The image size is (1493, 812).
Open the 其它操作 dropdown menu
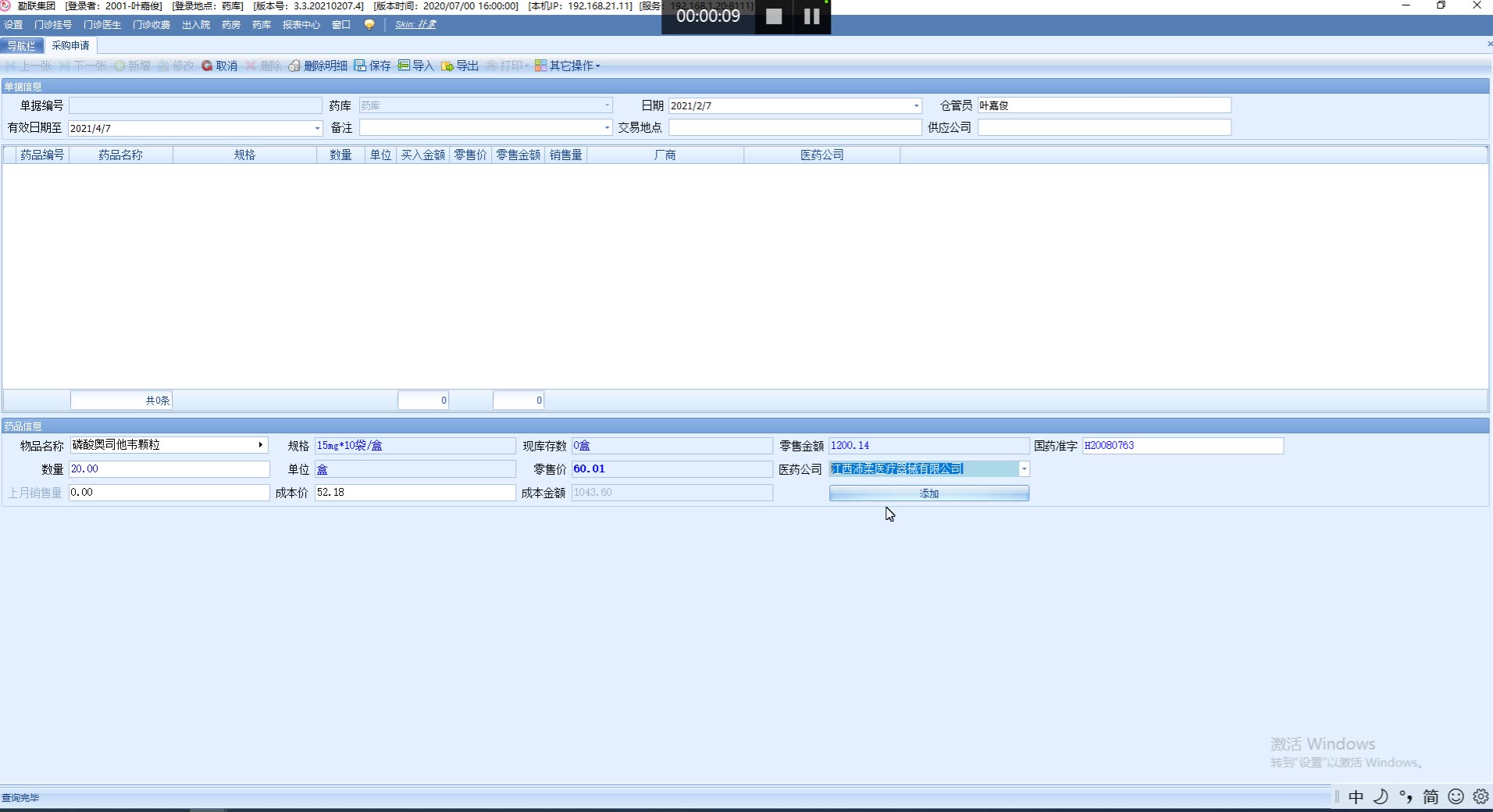click(x=568, y=66)
